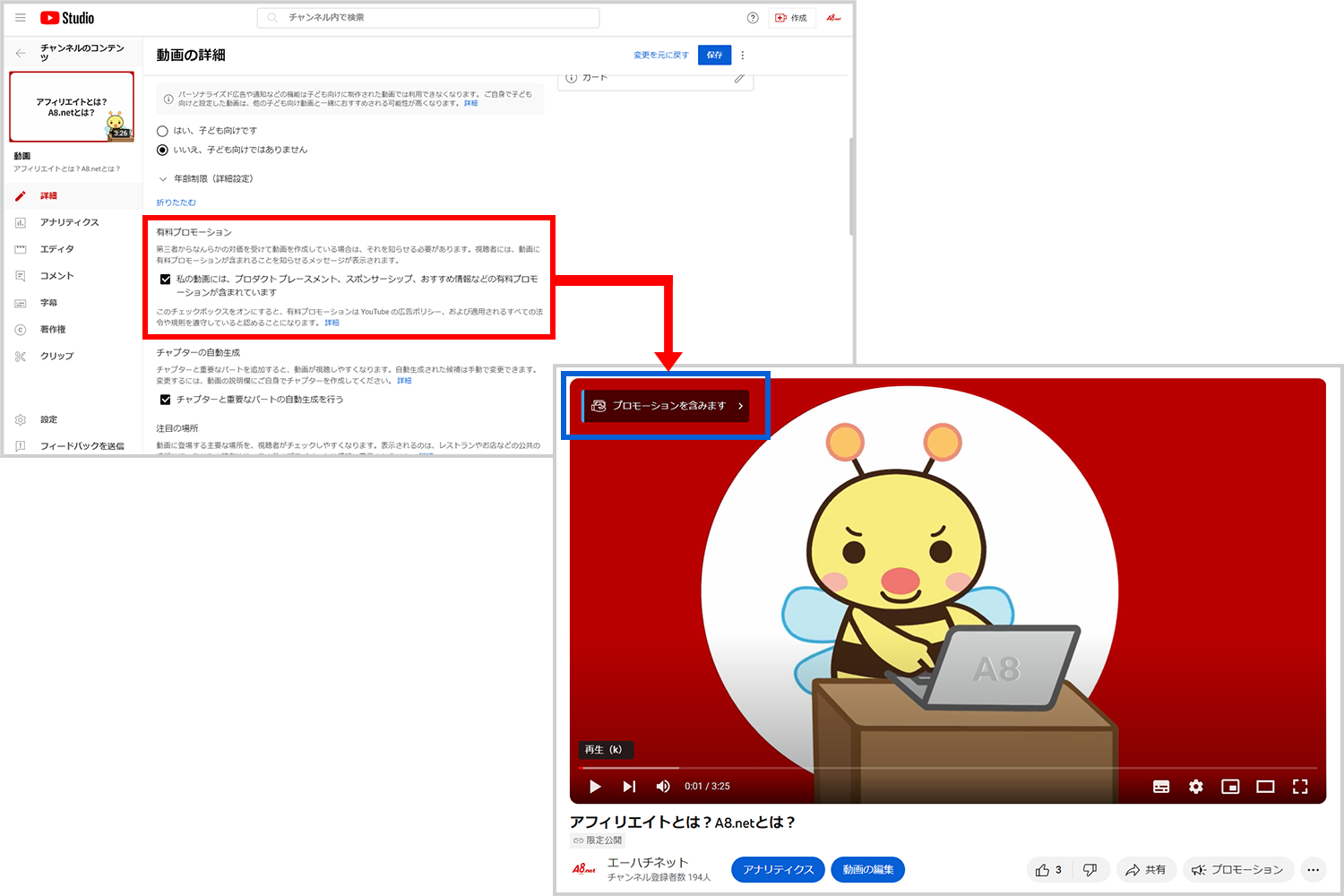Click the 0:01 / 3:25 time display
The height and width of the screenshot is (896, 1344).
707,787
